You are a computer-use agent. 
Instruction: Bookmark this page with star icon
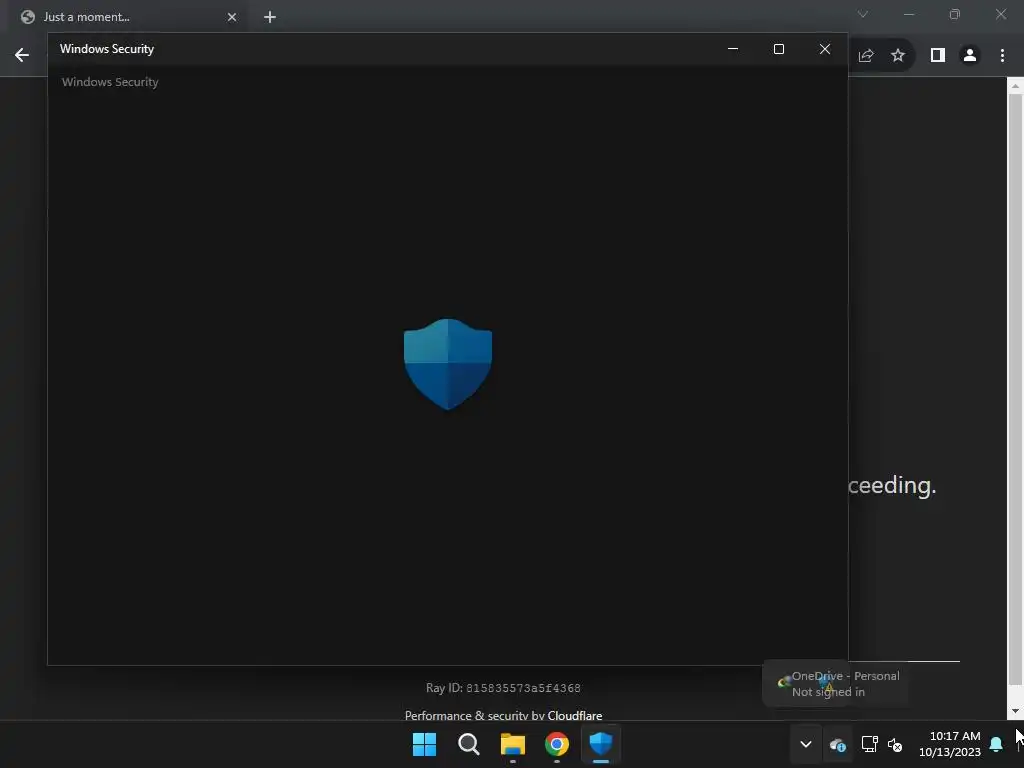(898, 55)
